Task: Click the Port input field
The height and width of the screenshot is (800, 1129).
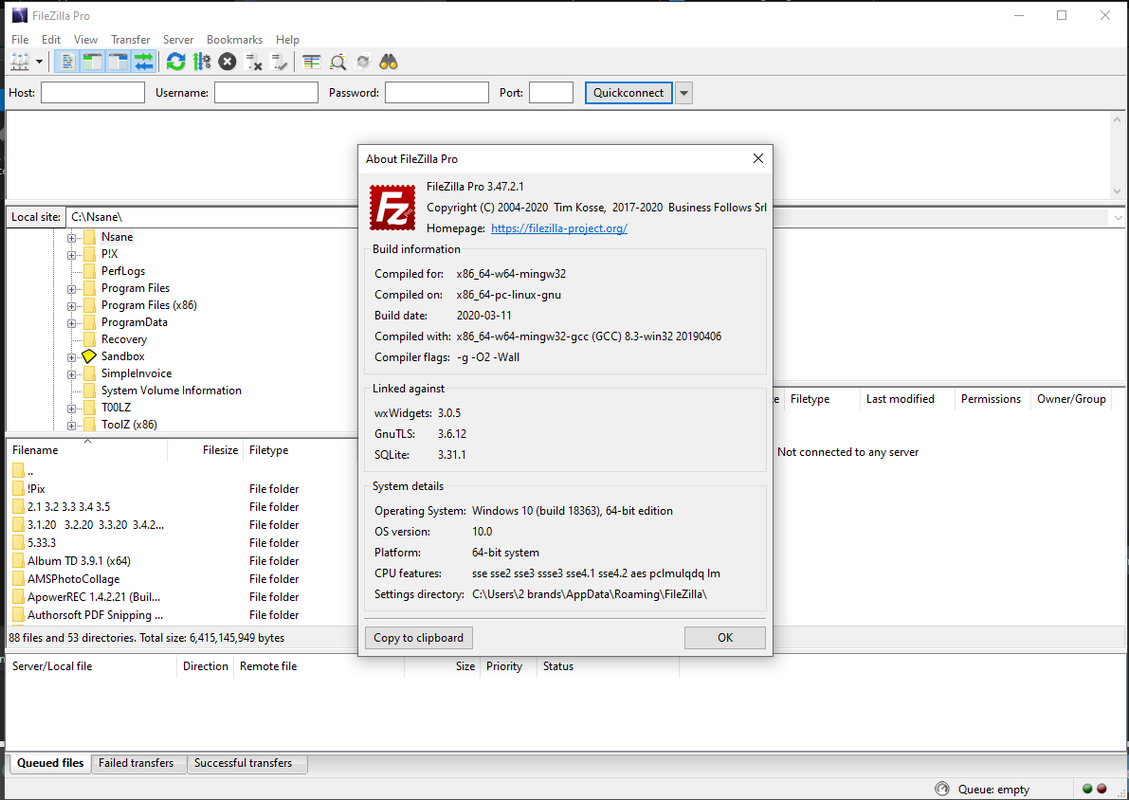Action: click(x=552, y=93)
